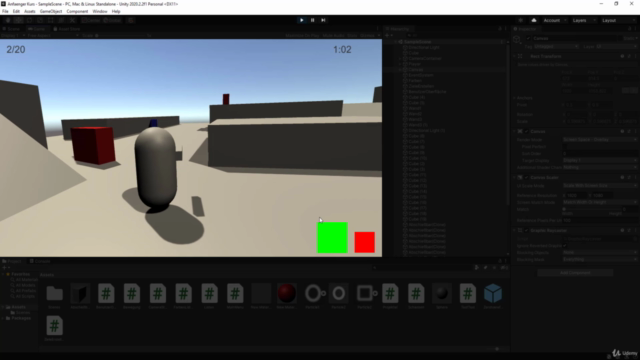This screenshot has height=360, width=640.
Task: Open the Gizmos dropdown
Action: pyautogui.click(x=369, y=36)
